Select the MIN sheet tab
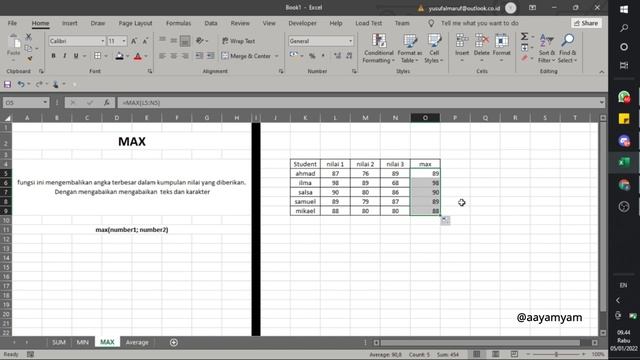The height and width of the screenshot is (360, 640). (82, 342)
